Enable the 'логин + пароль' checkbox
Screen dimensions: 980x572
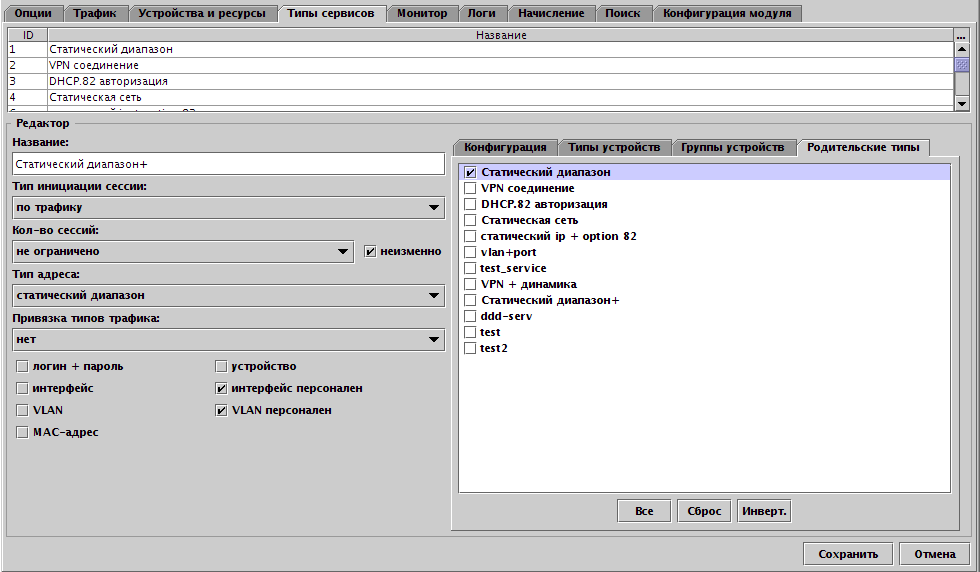pos(22,366)
